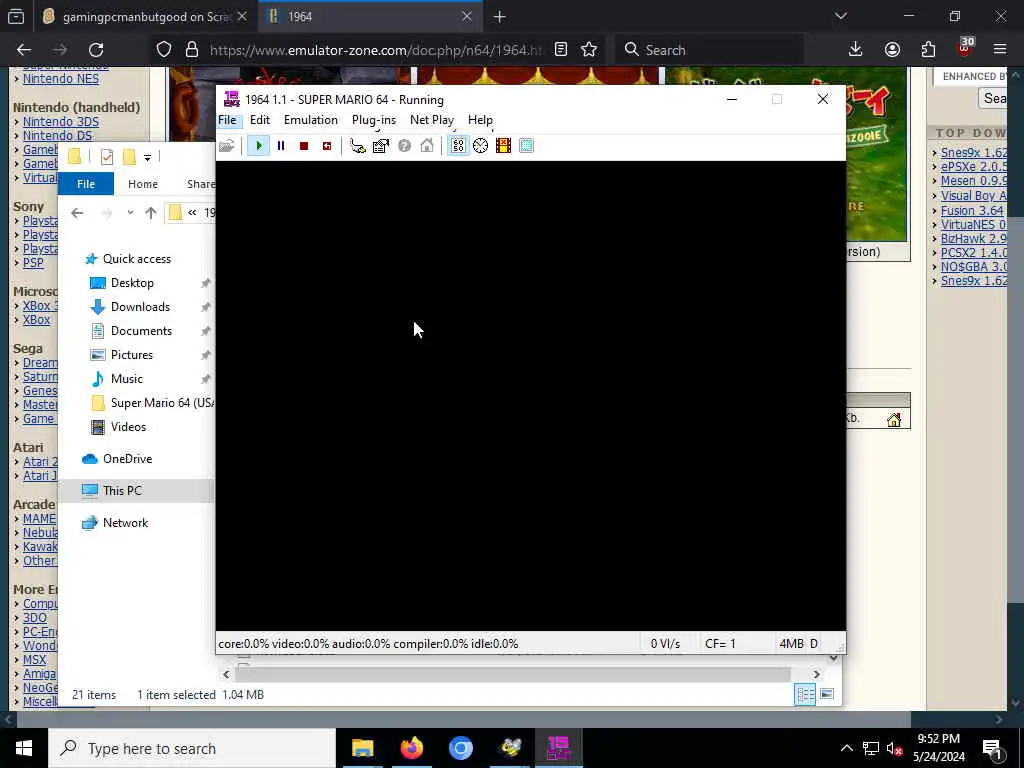Expand recent locations dropdown in File Explorer
1024x768 pixels.
(130, 213)
